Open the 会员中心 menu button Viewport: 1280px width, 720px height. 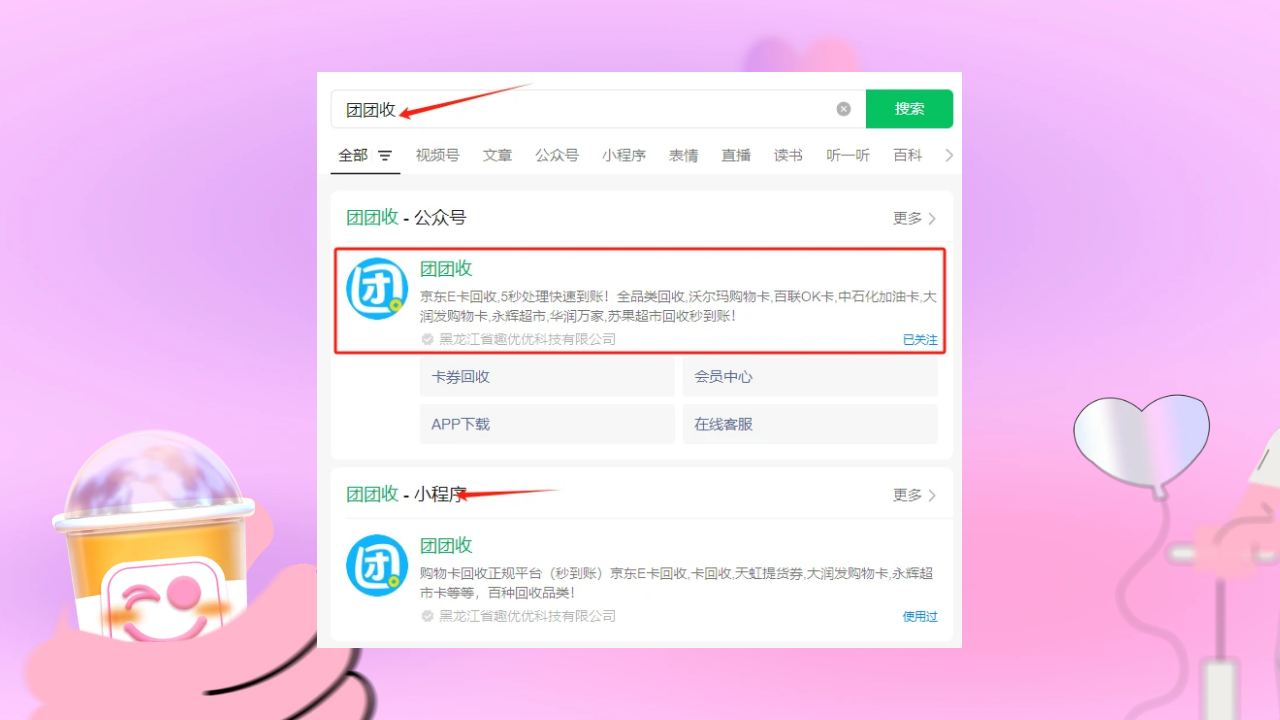pos(810,377)
